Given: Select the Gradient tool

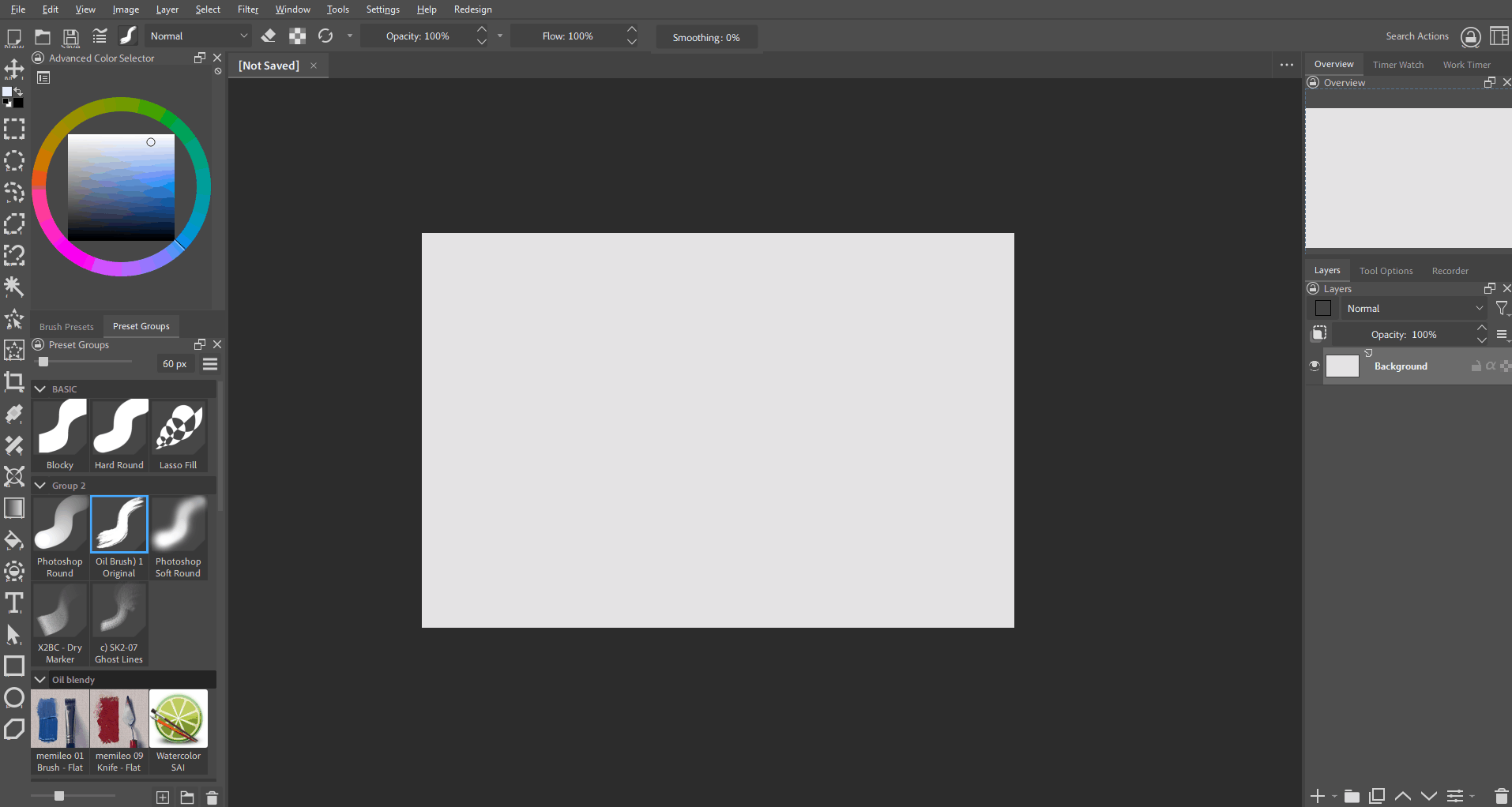Looking at the screenshot, I should pyautogui.click(x=14, y=509).
